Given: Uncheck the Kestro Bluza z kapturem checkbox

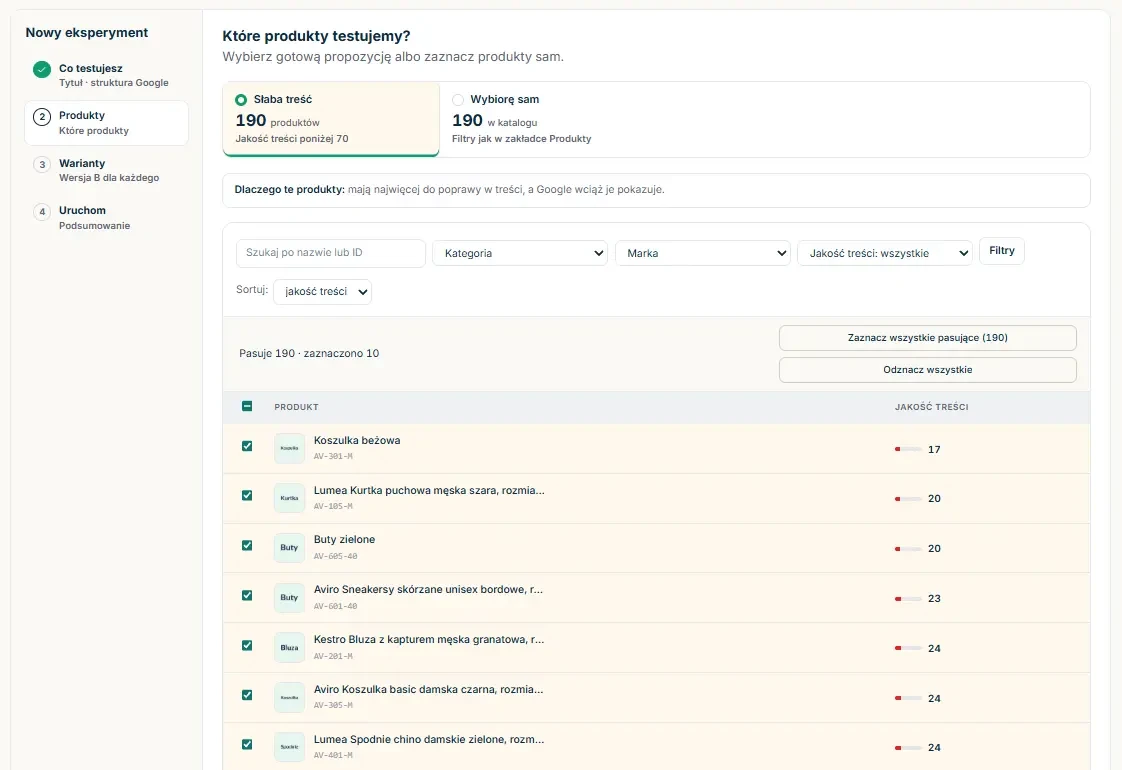Looking at the screenshot, I should click(247, 645).
